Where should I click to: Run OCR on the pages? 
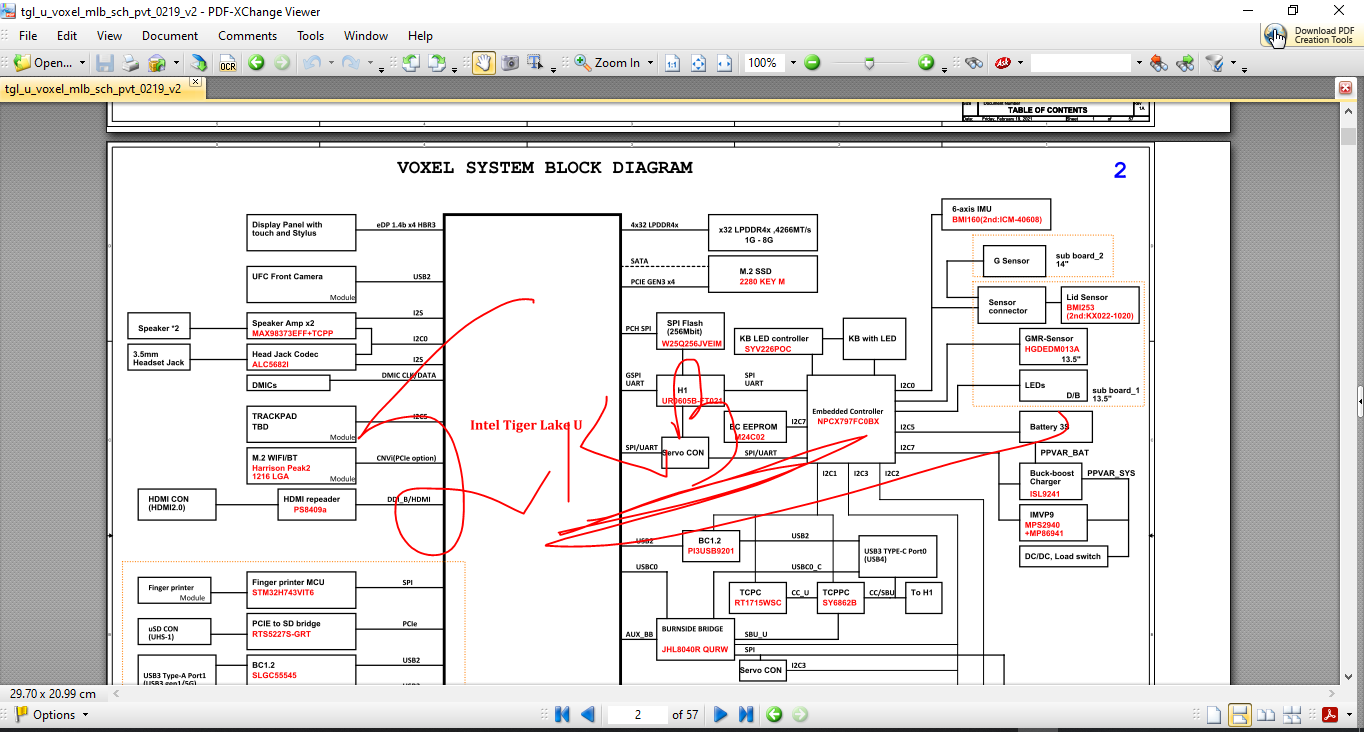tap(228, 62)
